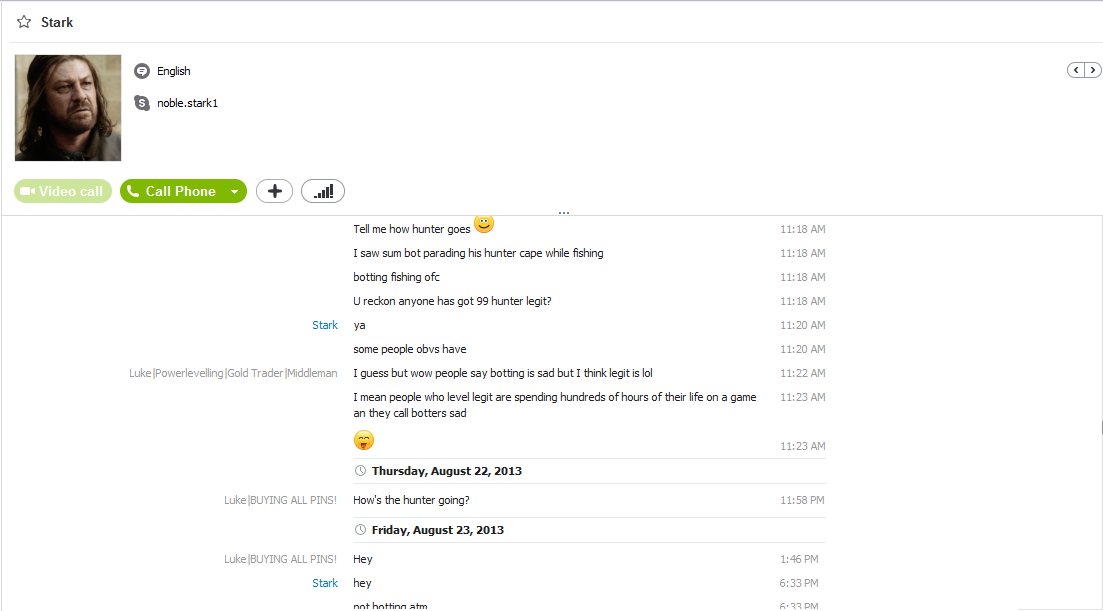
Task: Click the Stark contact name title
Action: click(57, 22)
